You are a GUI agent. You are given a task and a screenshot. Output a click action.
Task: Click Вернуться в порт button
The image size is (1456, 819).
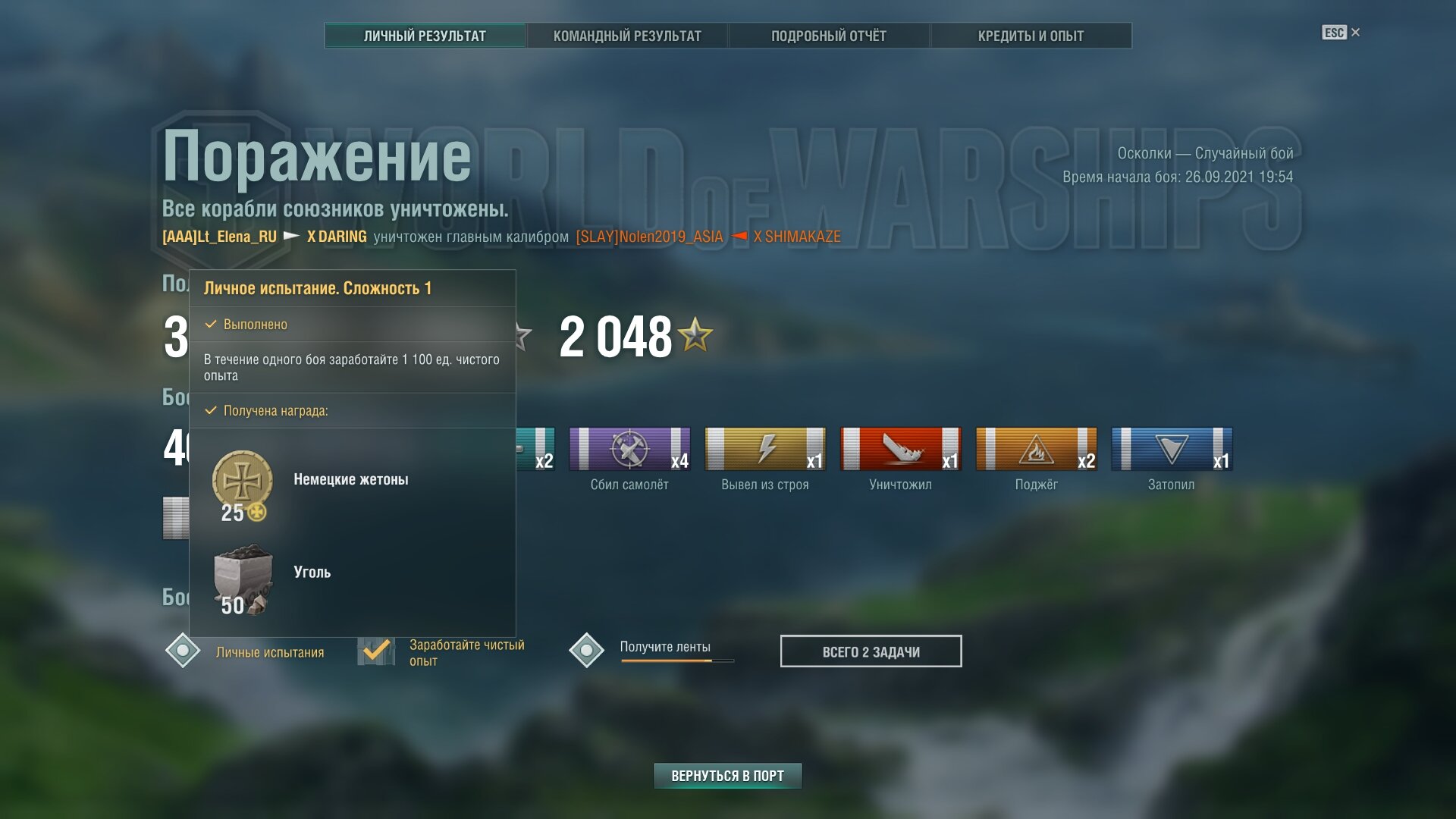tap(727, 776)
